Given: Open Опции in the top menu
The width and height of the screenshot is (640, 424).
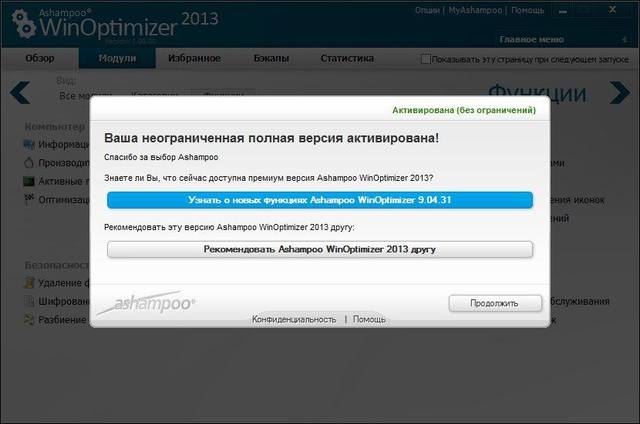Looking at the screenshot, I should [x=427, y=10].
